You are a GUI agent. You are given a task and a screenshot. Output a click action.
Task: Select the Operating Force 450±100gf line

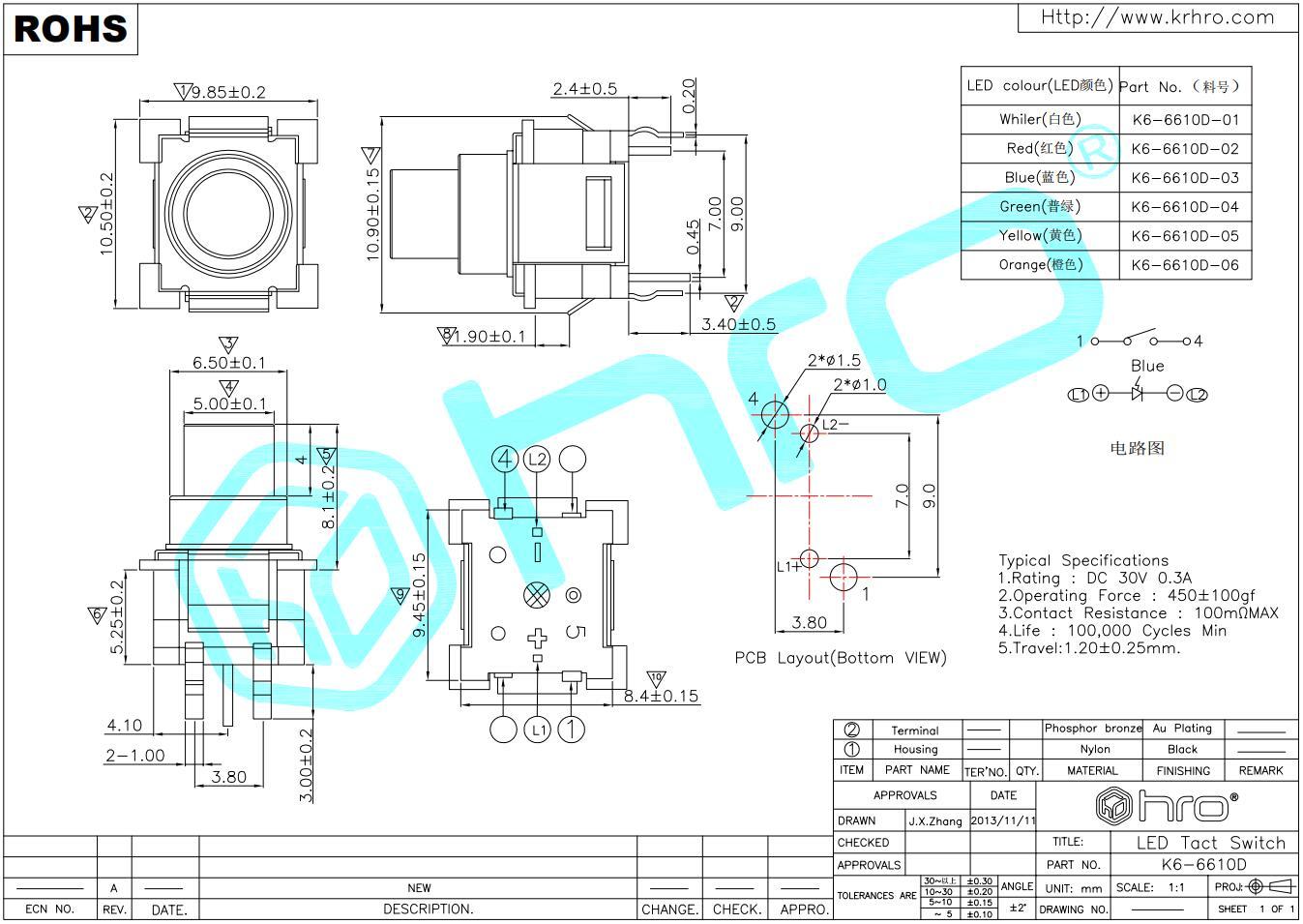point(1127,595)
